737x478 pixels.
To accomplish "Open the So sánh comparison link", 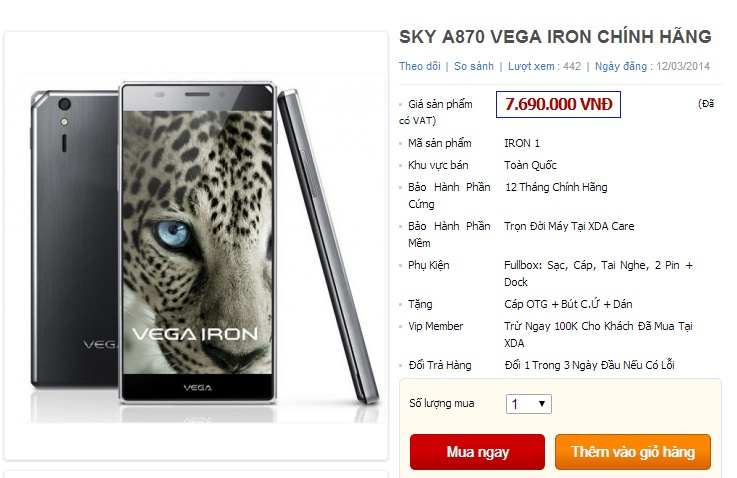I will click(x=474, y=67).
